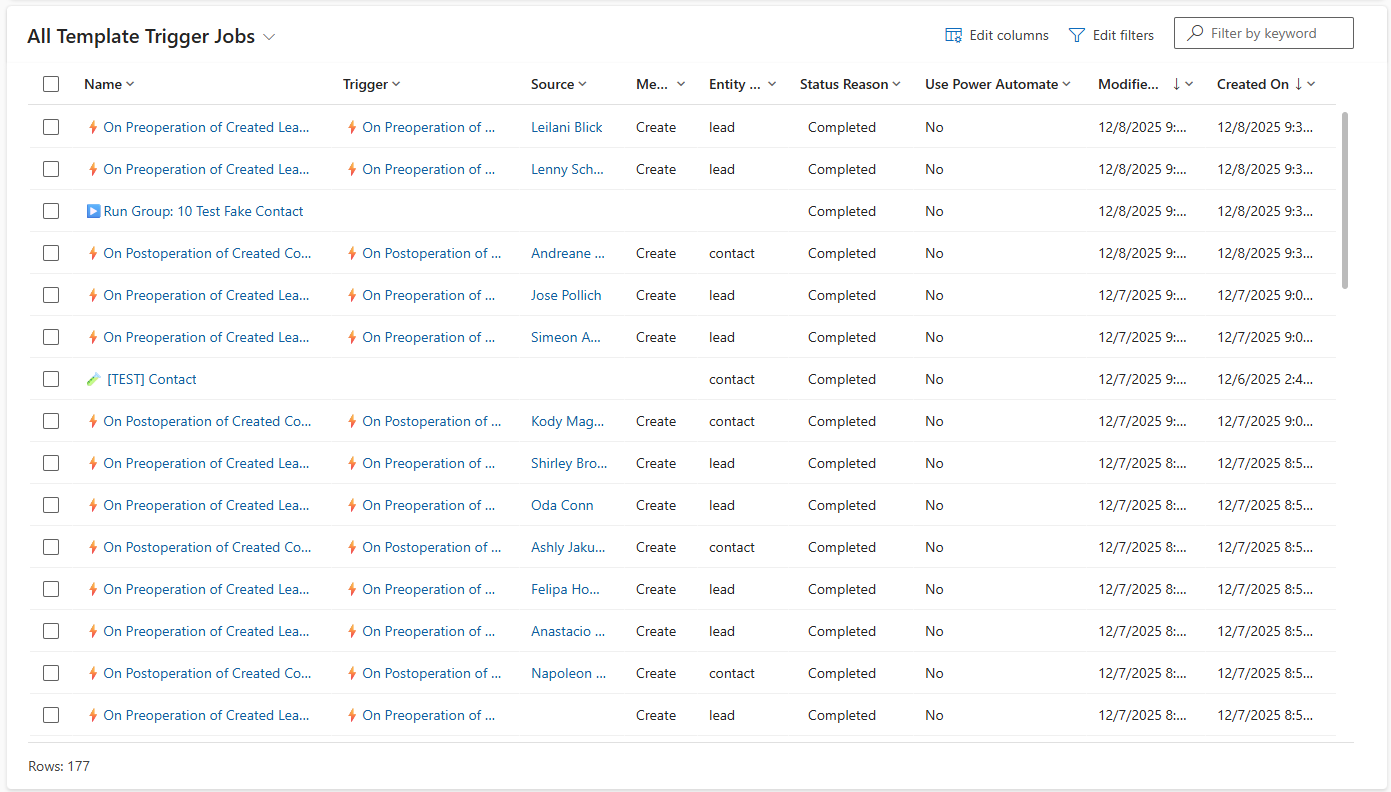Click test tube icon beside [TEST] Contact
The height and width of the screenshot is (792, 1391).
pos(94,379)
